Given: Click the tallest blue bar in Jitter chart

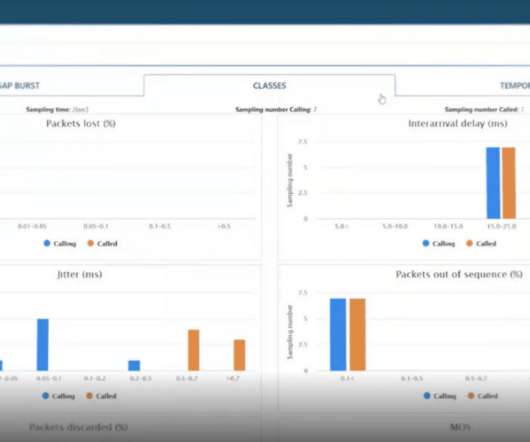Looking at the screenshot, I should 43,345.
